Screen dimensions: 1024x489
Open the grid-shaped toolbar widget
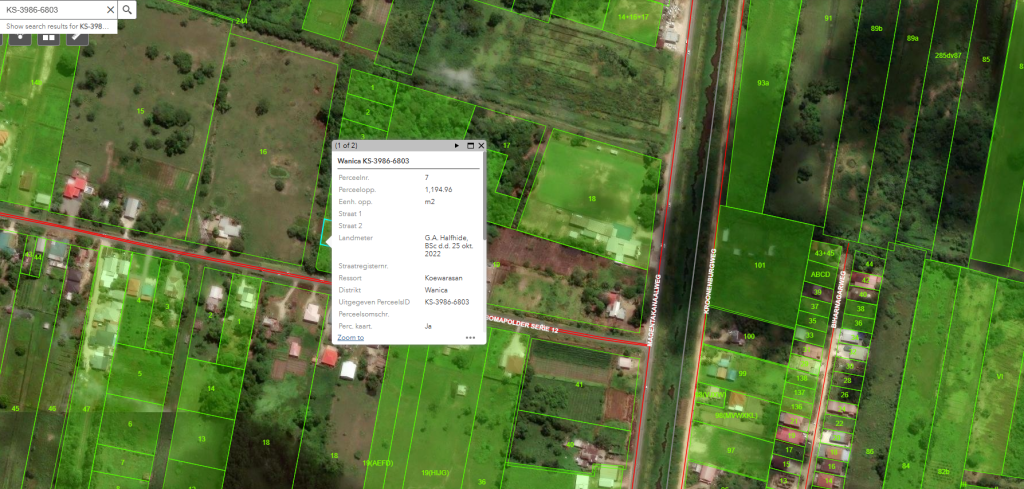point(48,38)
